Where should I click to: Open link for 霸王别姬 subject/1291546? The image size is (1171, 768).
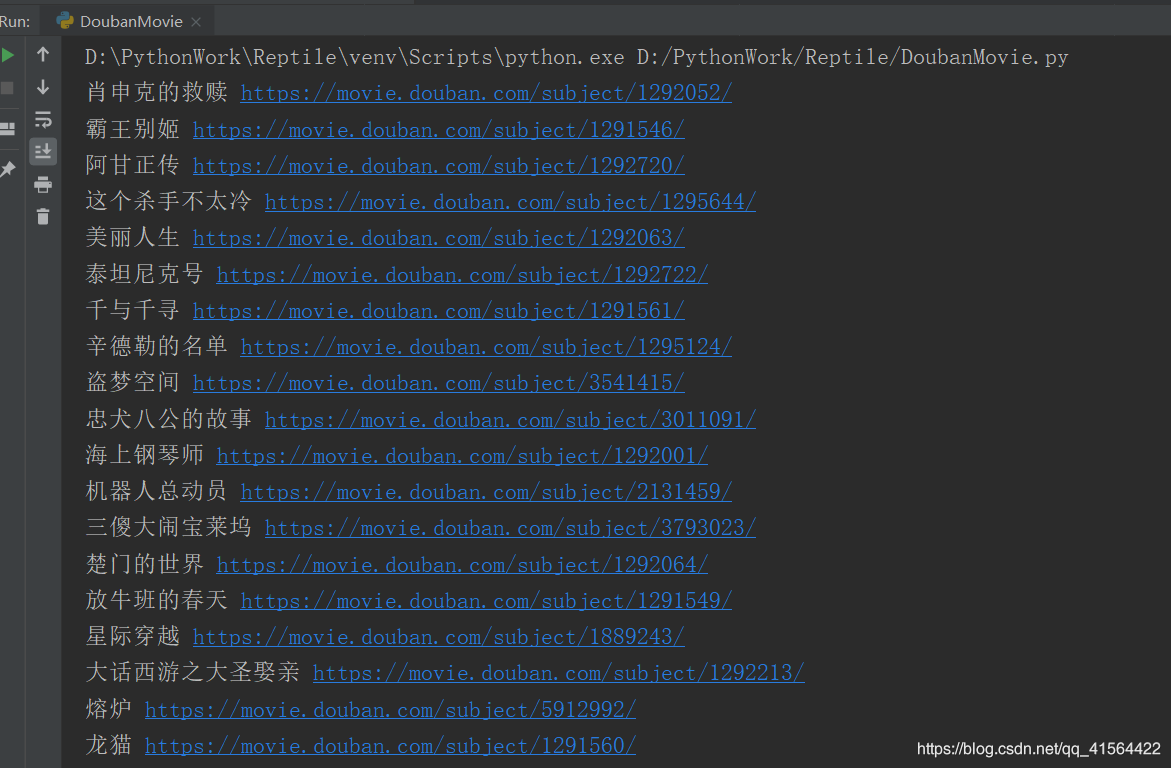click(x=438, y=130)
